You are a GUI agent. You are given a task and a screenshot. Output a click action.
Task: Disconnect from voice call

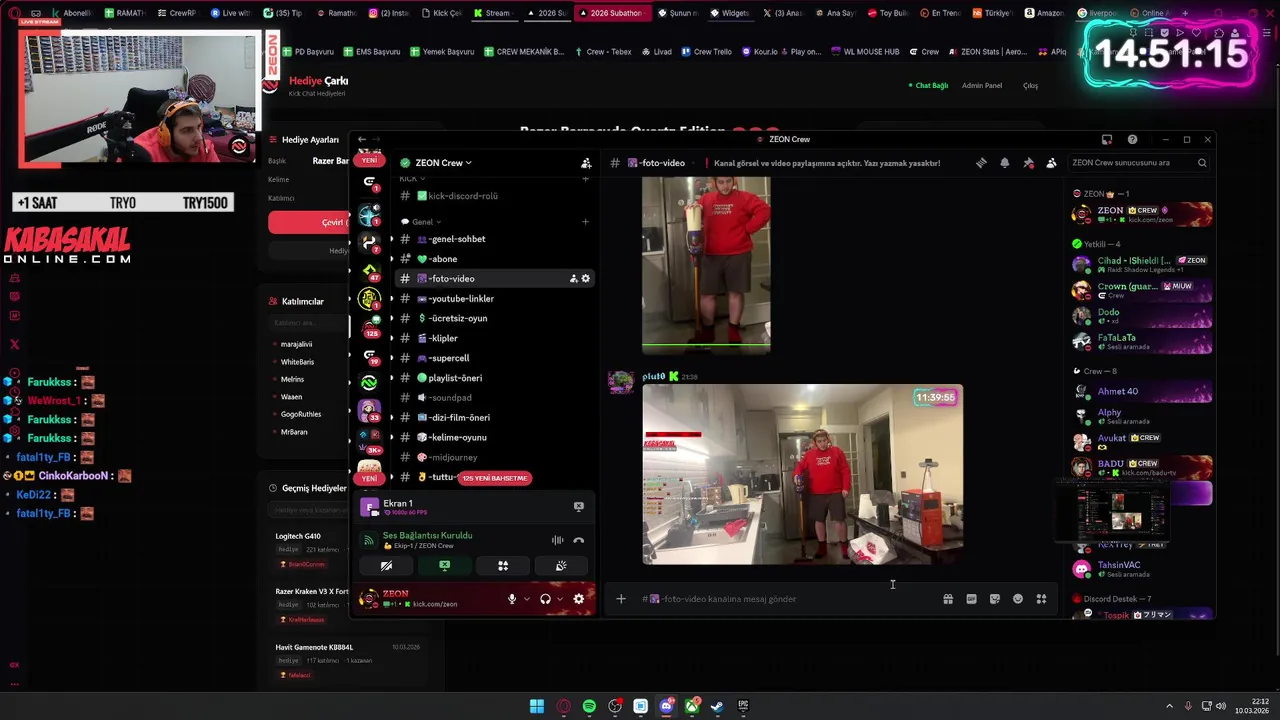(579, 540)
